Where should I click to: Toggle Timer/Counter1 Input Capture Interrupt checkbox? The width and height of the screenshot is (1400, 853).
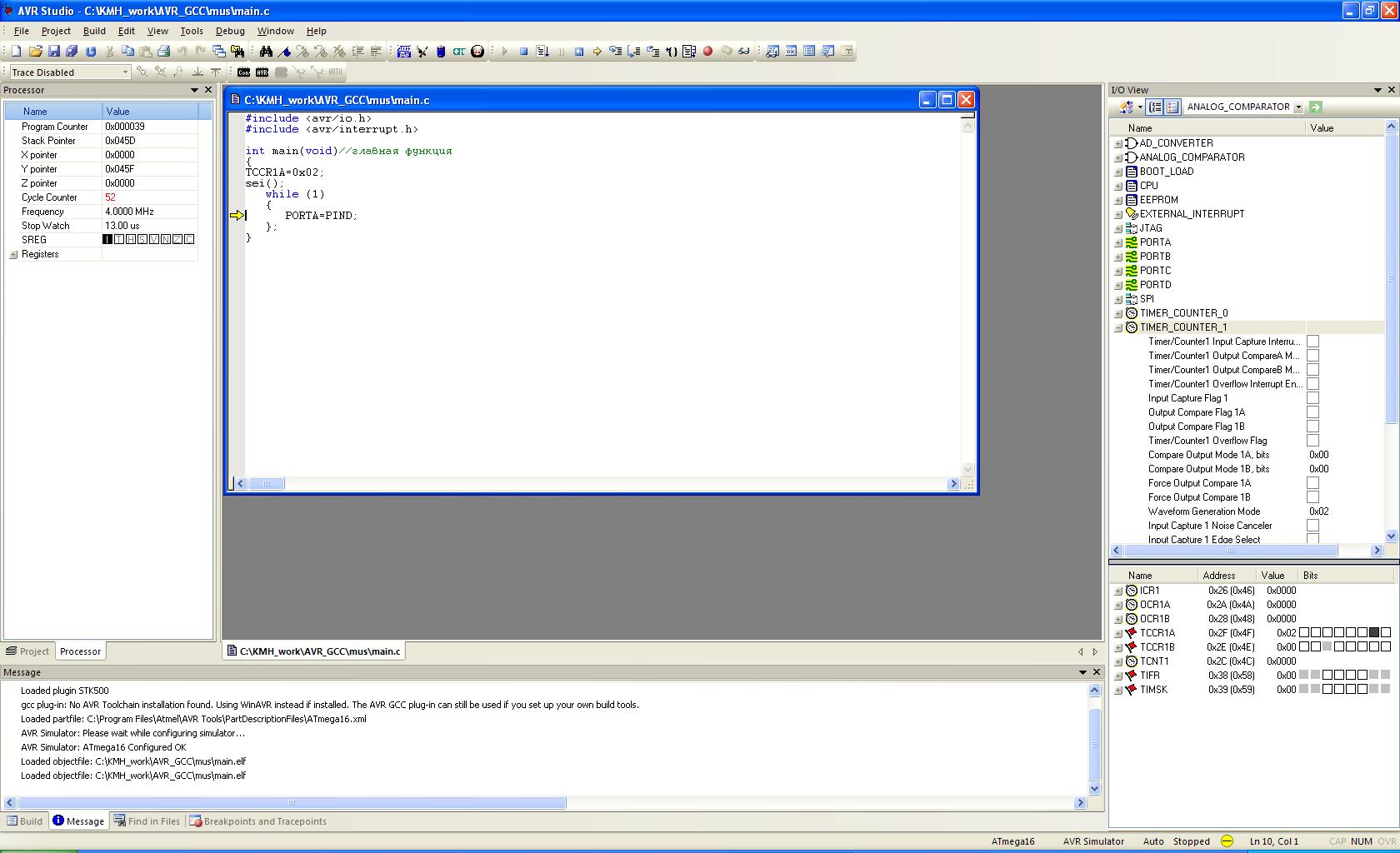tap(1312, 342)
